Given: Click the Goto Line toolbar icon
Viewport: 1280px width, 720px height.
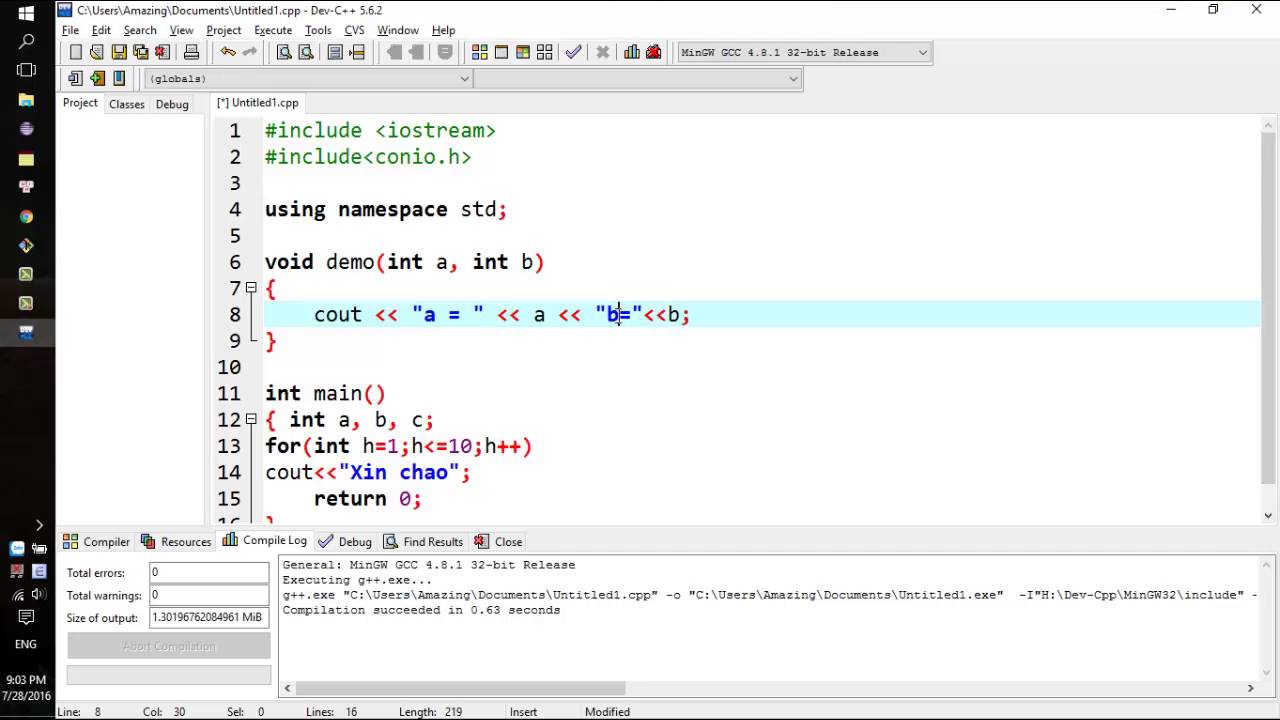Looking at the screenshot, I should pyautogui.click(x=357, y=53).
